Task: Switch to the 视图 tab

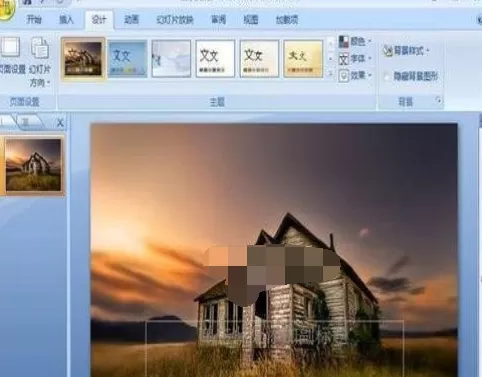Action: coord(251,20)
